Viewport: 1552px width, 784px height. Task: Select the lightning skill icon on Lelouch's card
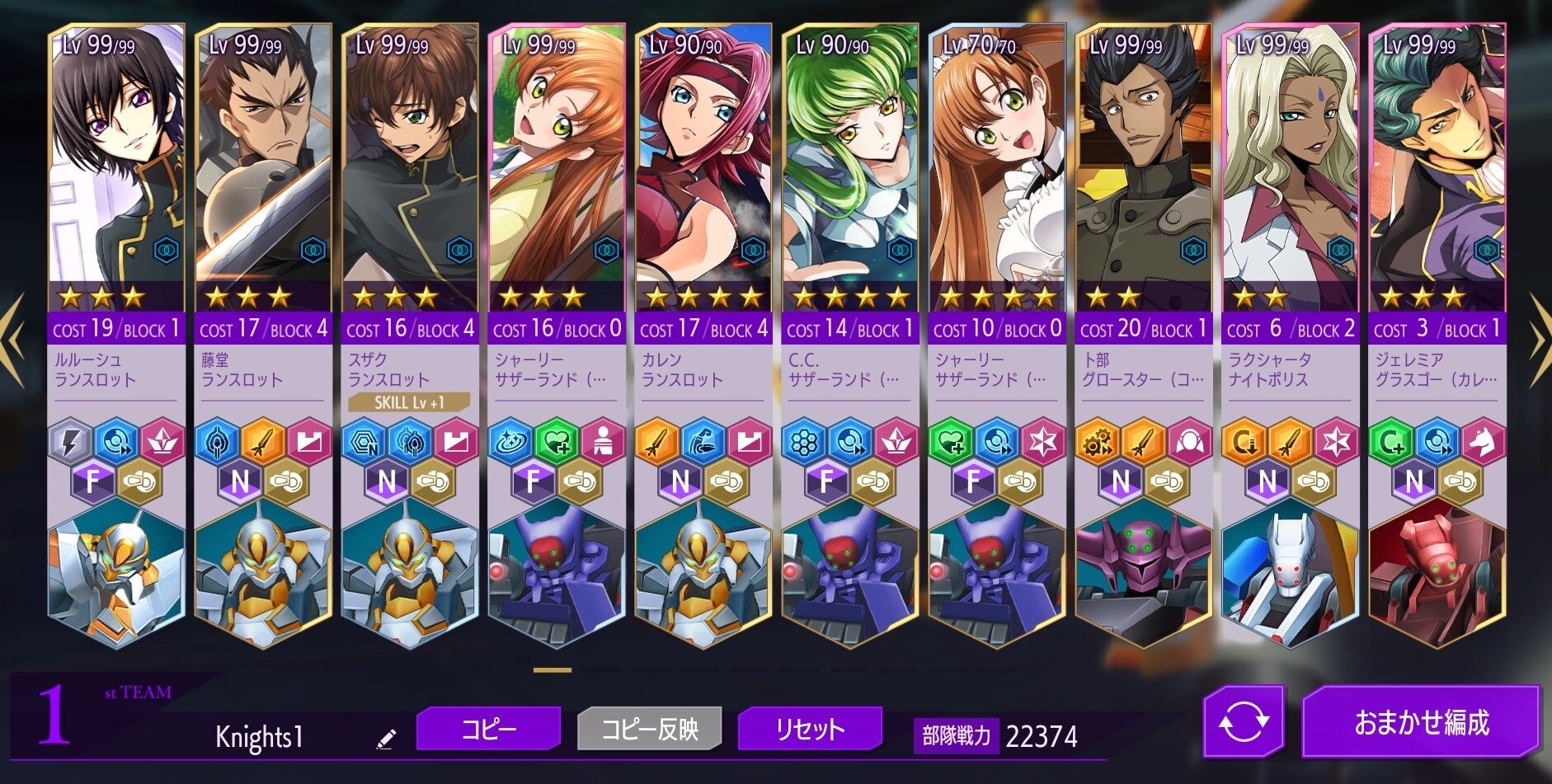[72, 442]
